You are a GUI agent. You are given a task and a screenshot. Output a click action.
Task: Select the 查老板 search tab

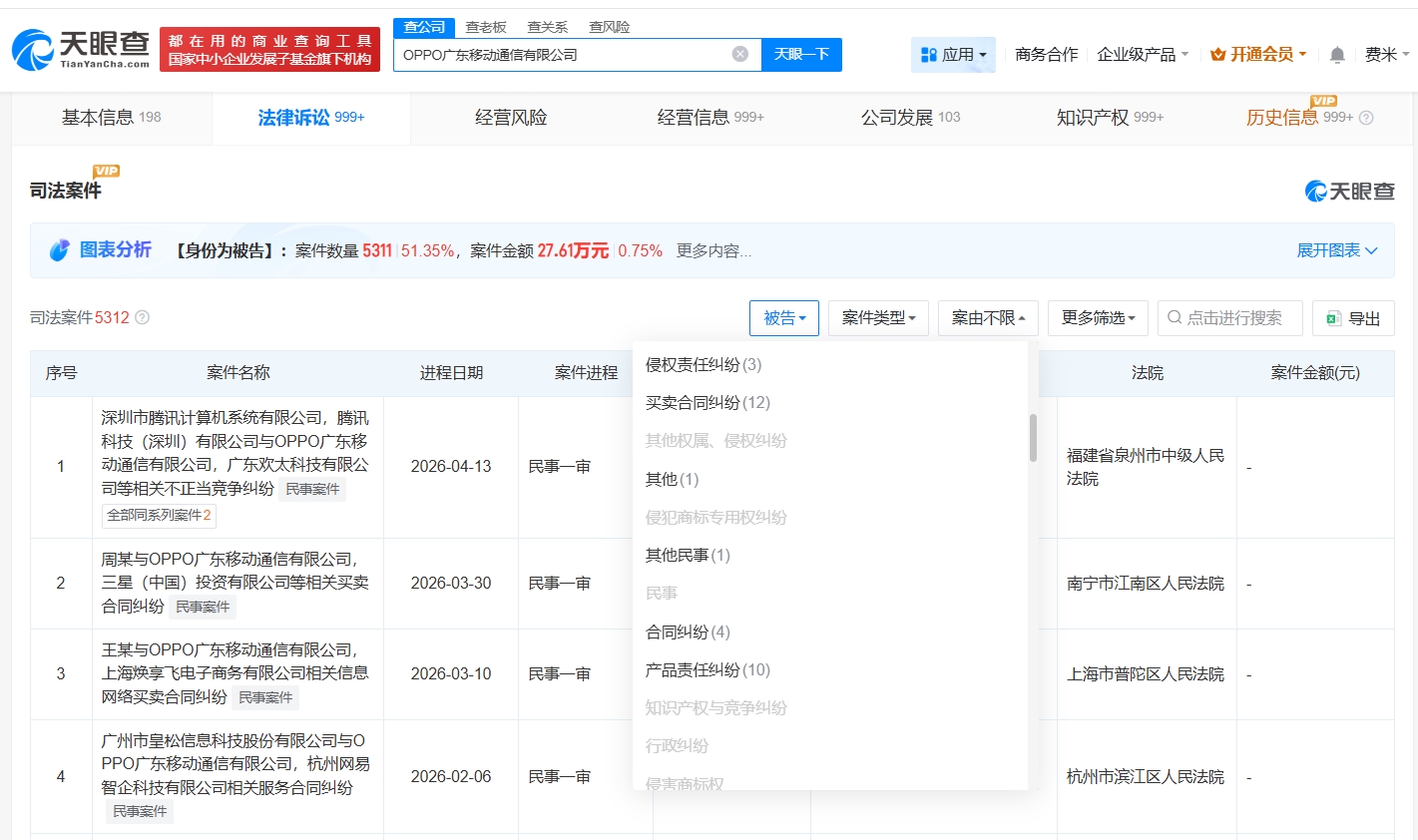tap(486, 27)
